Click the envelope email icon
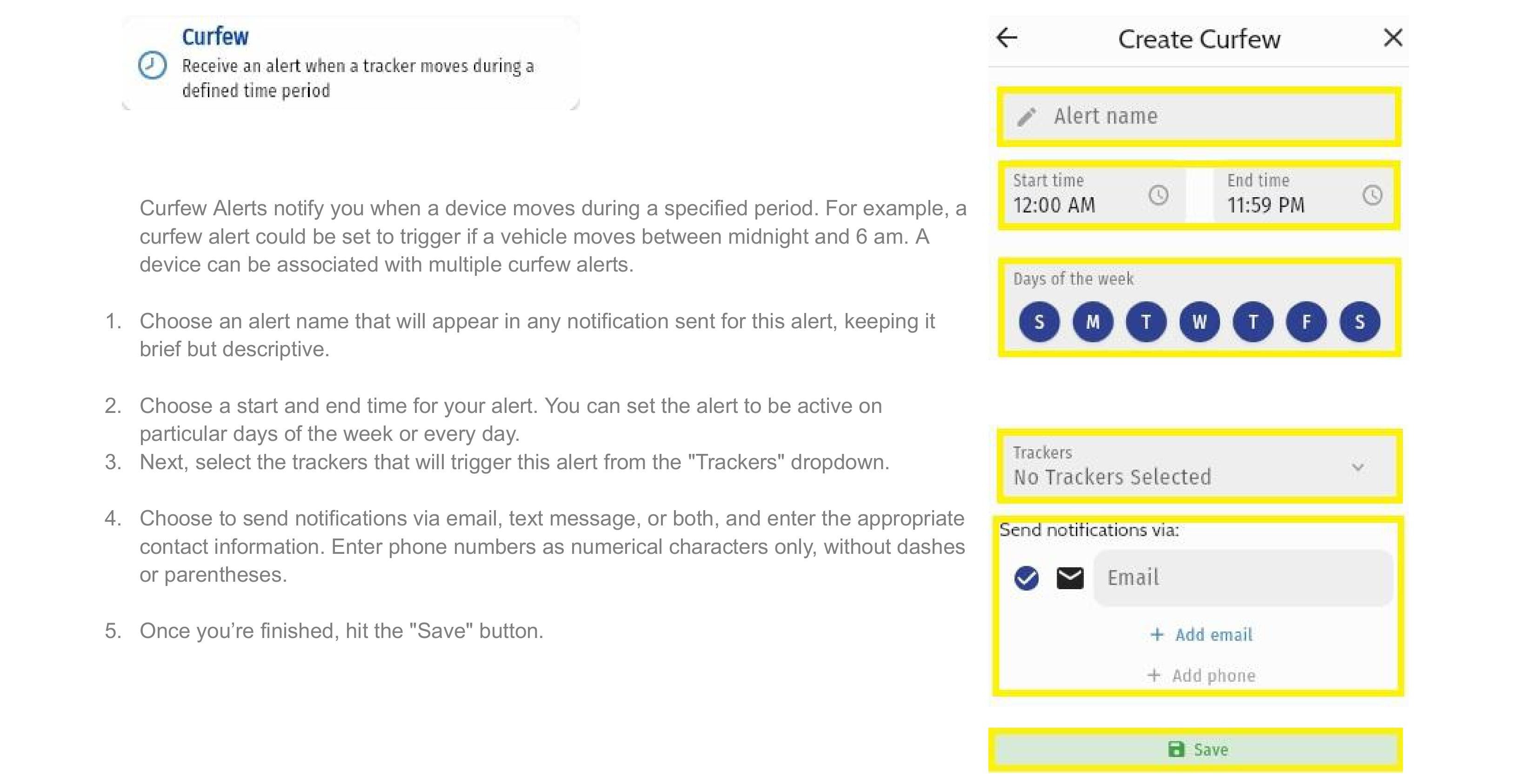The width and height of the screenshot is (1535, 784). (x=1070, y=578)
